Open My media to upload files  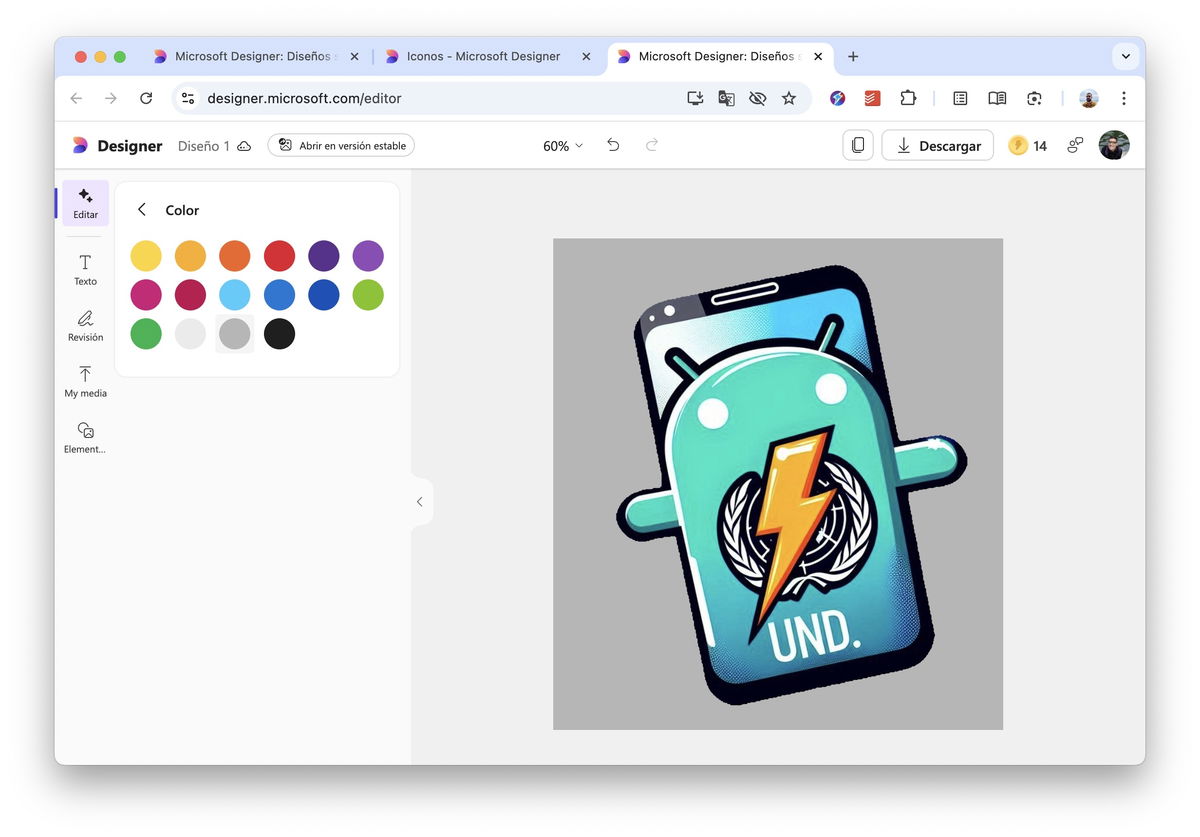click(85, 380)
